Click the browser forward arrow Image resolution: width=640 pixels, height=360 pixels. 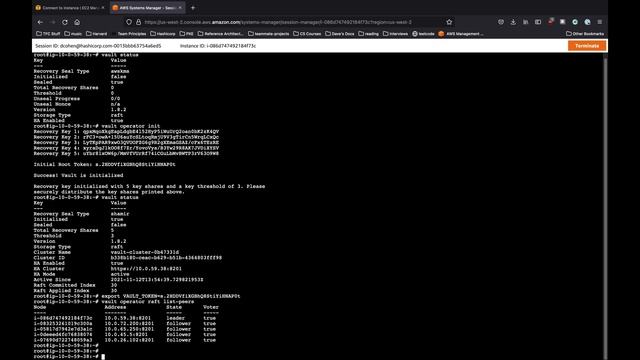[x=53, y=22]
